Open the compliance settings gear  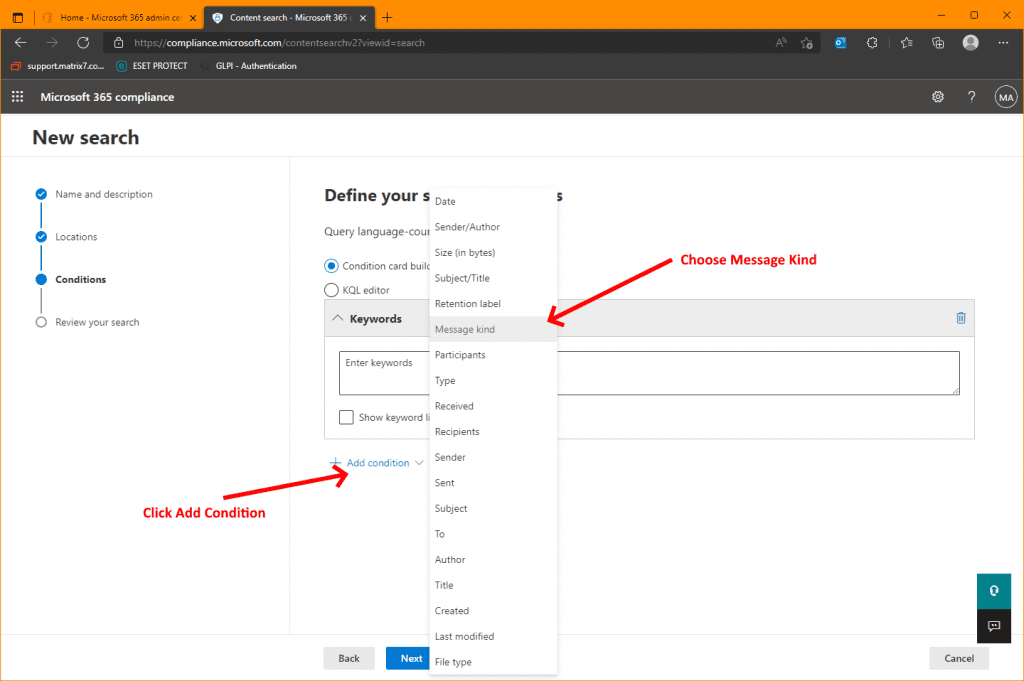coord(938,97)
